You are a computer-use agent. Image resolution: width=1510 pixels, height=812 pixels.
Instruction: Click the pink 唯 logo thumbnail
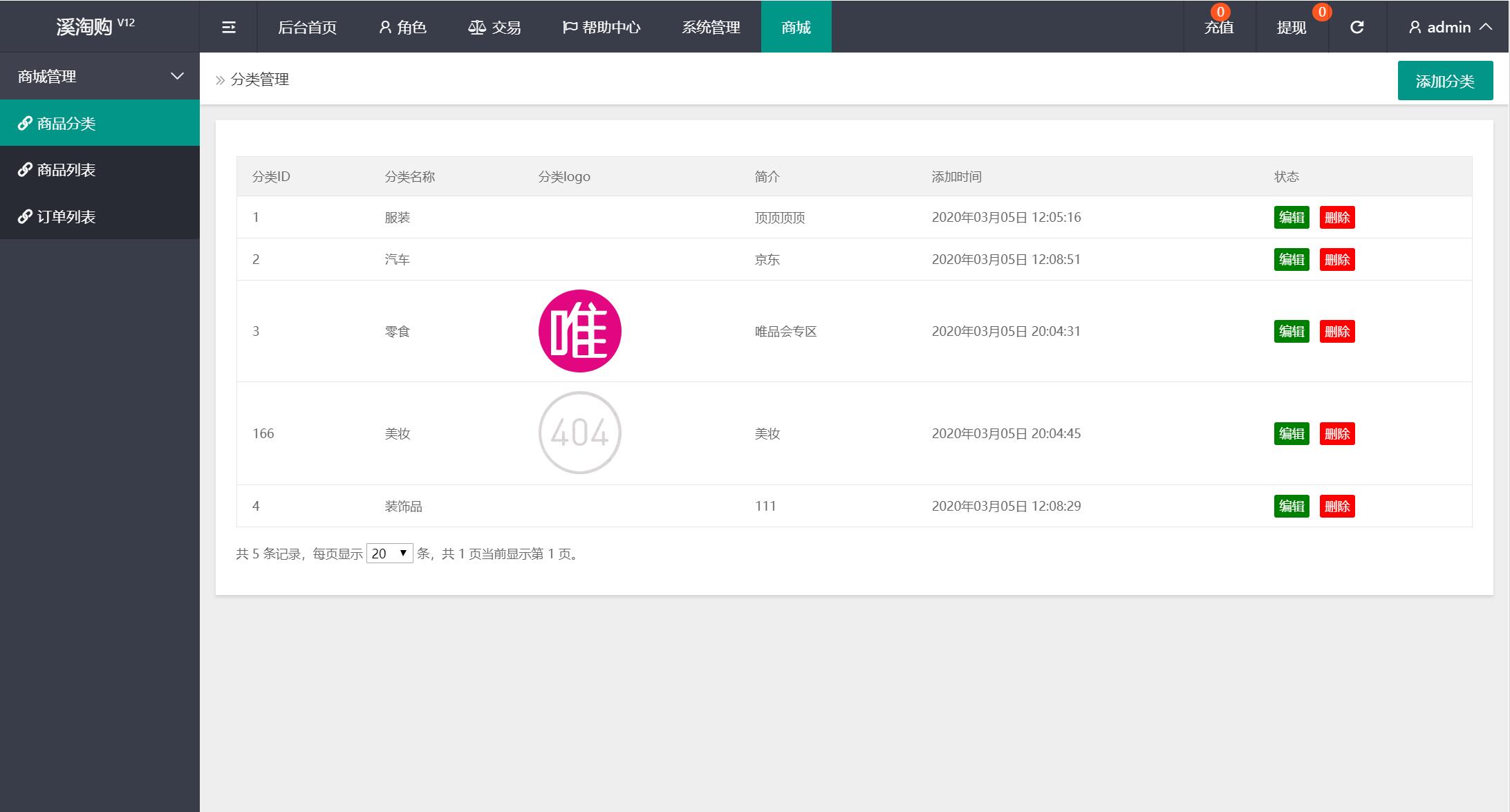(579, 331)
